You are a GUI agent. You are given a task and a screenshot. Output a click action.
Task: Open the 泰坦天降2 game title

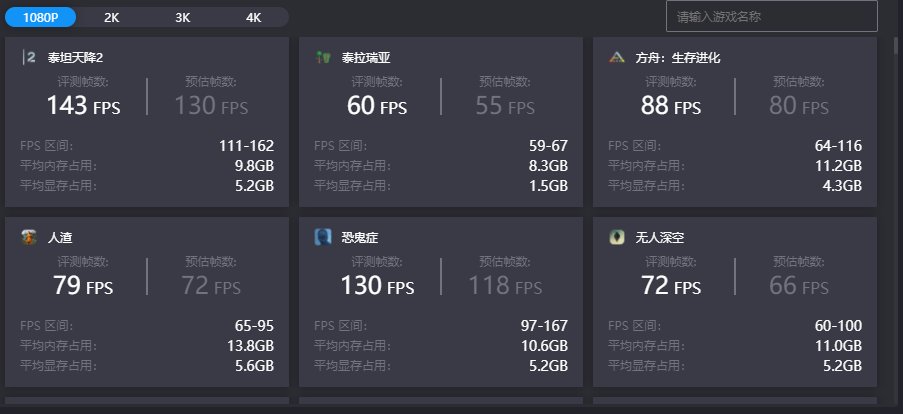[x=75, y=58]
